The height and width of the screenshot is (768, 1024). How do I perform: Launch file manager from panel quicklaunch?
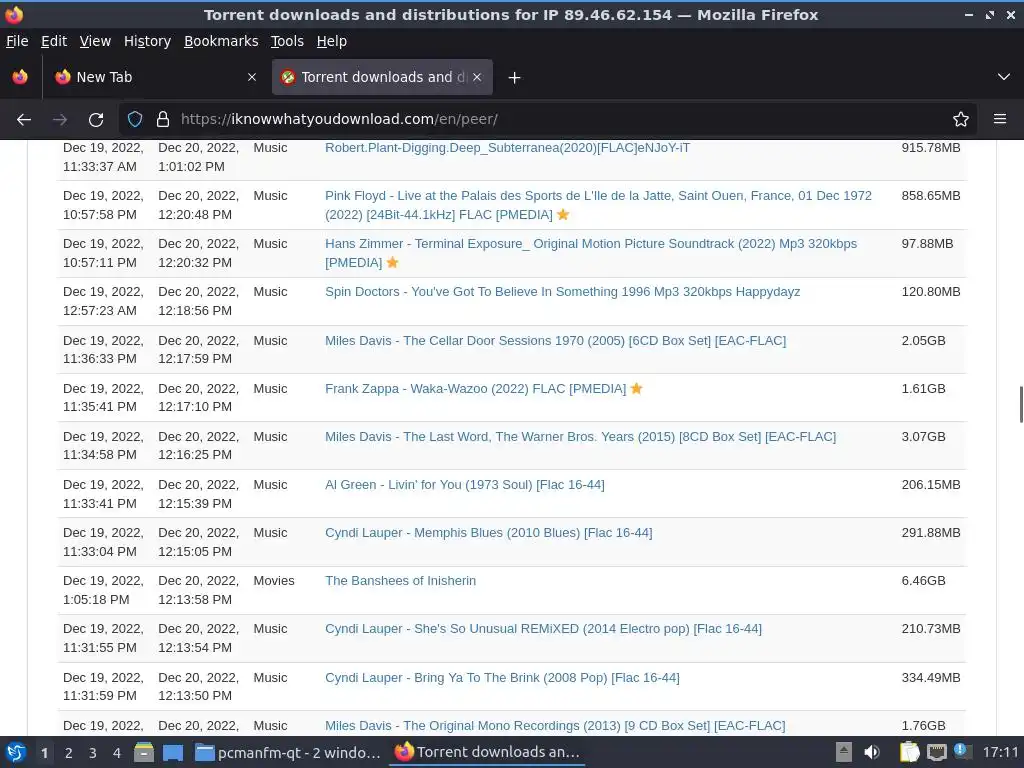(144, 752)
